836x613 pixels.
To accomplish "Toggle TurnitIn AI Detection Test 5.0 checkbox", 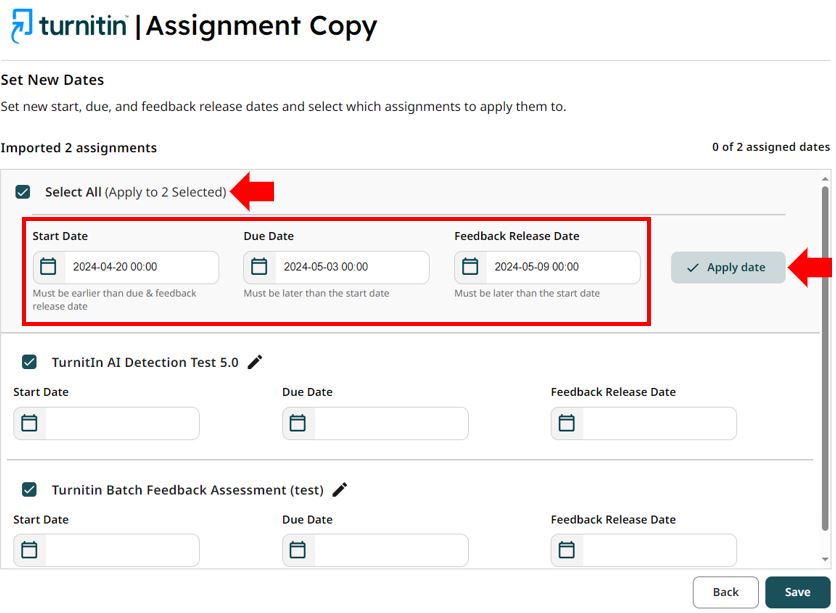I will 30,362.
